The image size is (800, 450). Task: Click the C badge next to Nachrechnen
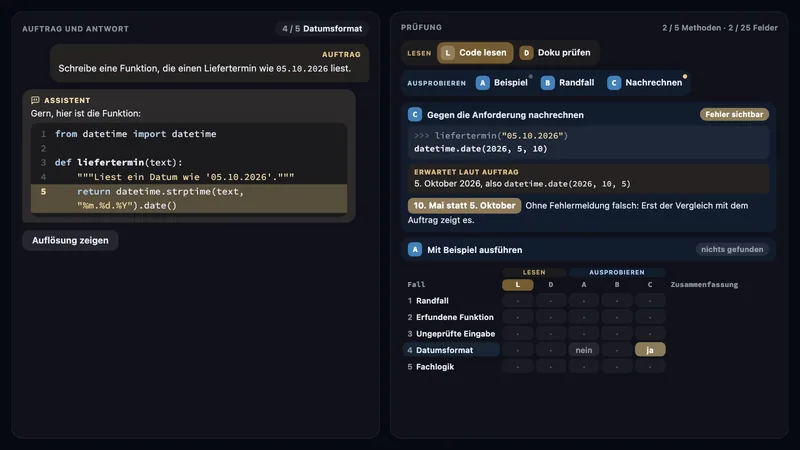(614, 83)
